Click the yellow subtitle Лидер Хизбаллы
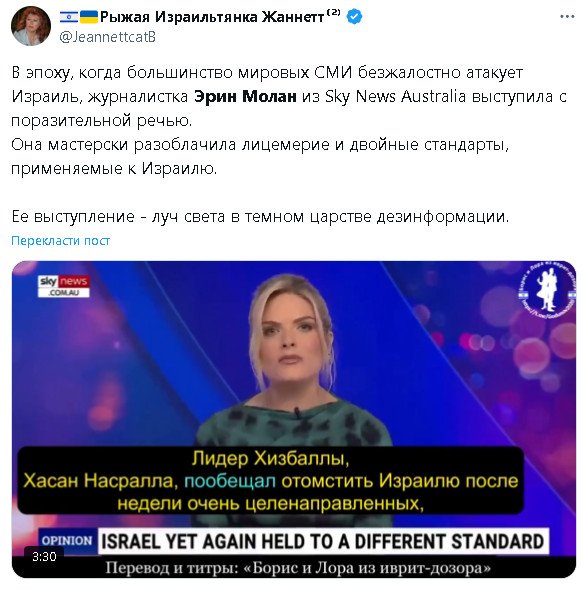The image size is (585, 589). pos(270,459)
